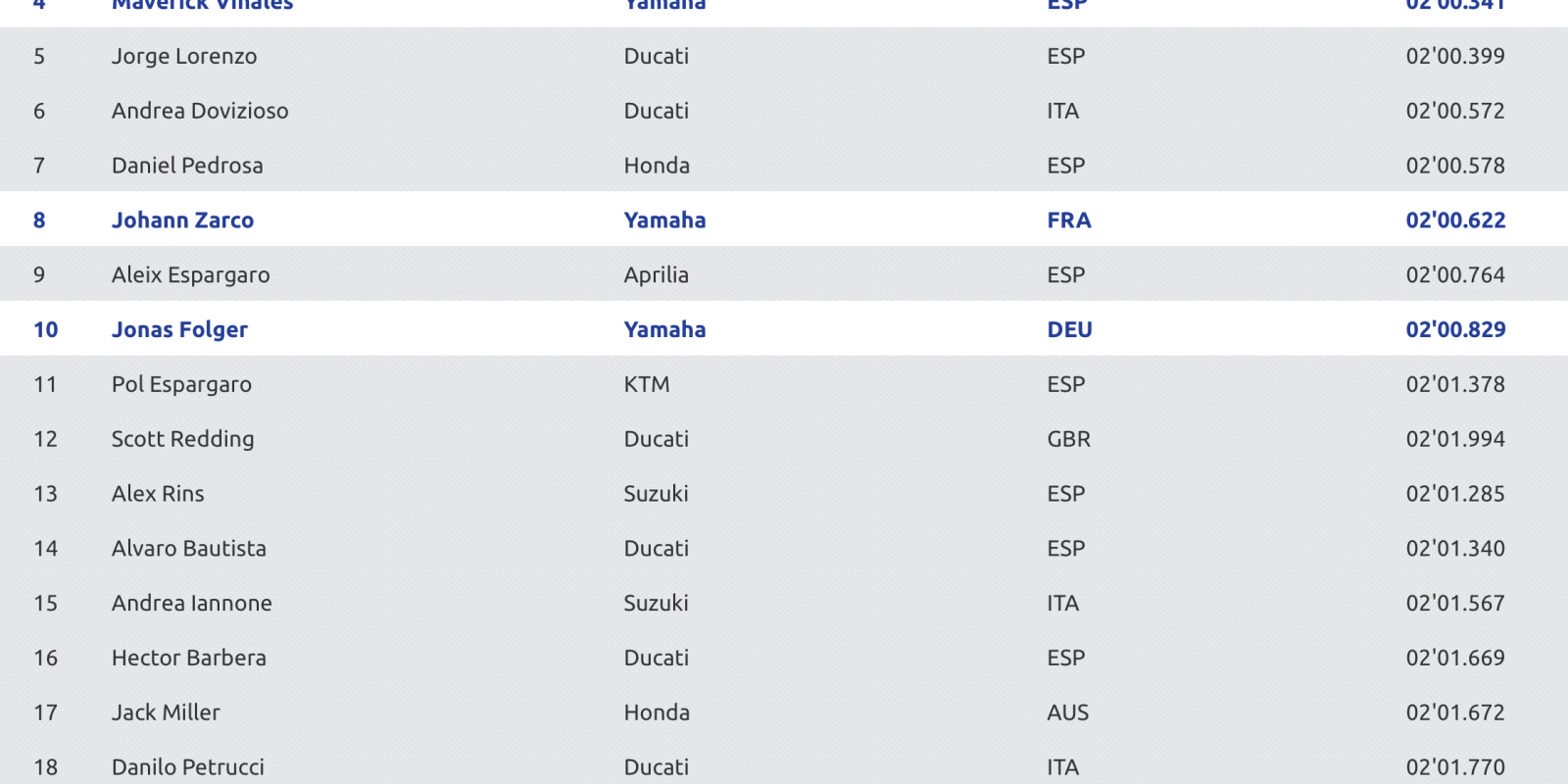Screen dimensions: 1568x784
Task: Click Andrea Iannone's name
Action: tap(191, 604)
